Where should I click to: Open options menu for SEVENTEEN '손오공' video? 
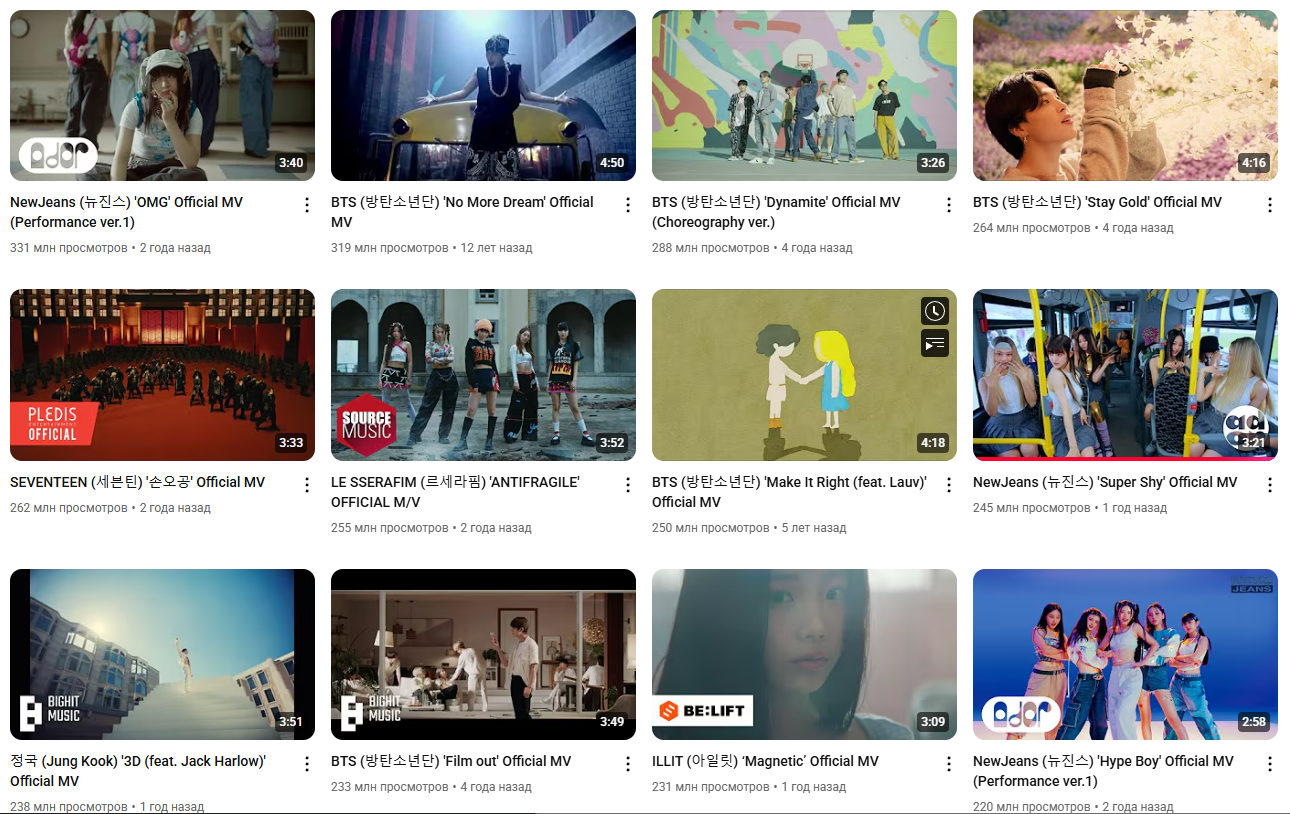coord(307,485)
